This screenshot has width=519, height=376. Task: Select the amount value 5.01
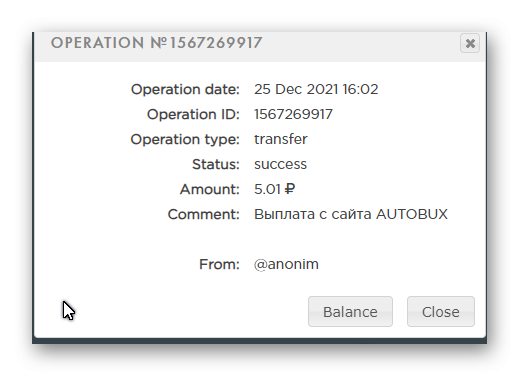(x=267, y=189)
